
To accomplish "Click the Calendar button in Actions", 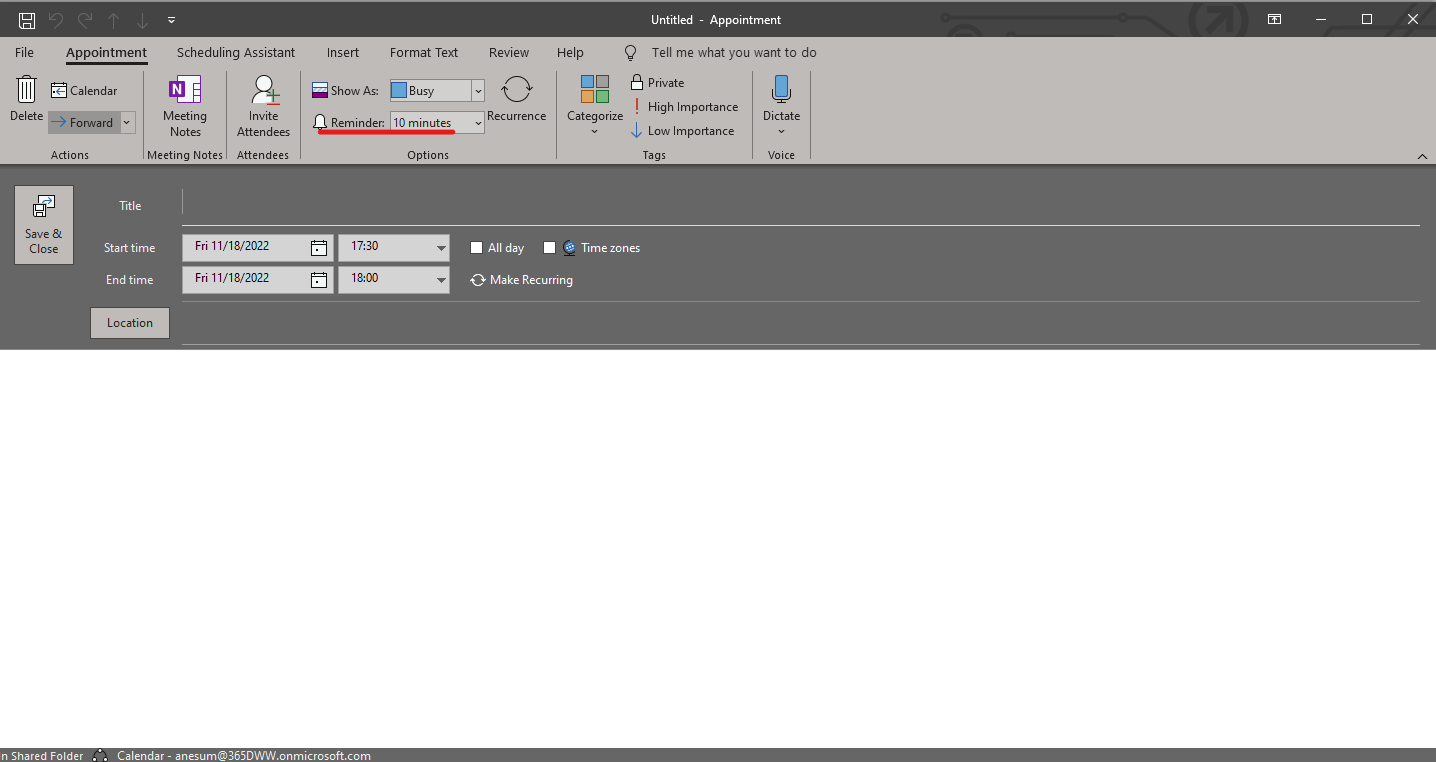I will click(x=85, y=91).
